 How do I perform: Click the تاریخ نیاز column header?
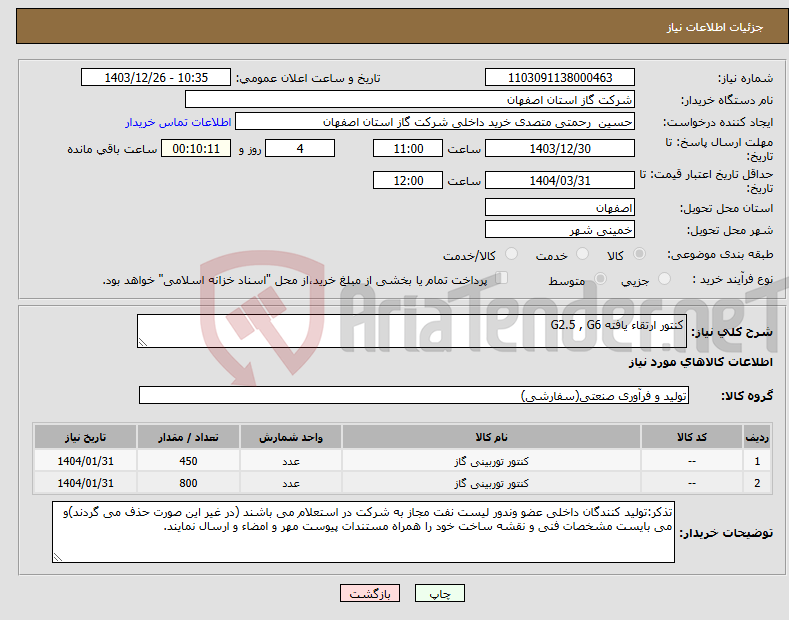86,437
